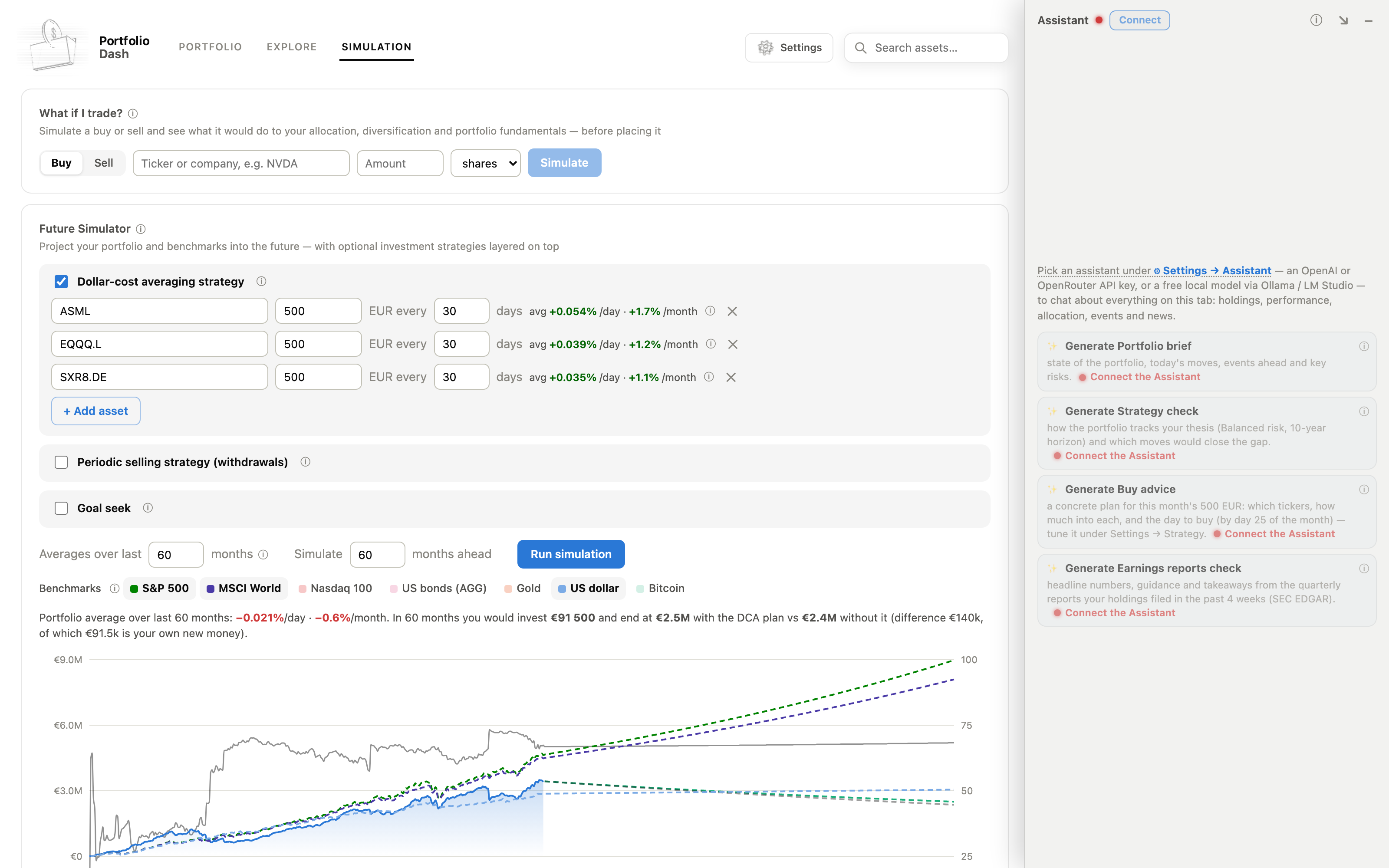Select the Sell toggle
Viewport: 1389px width, 868px height.
pyautogui.click(x=103, y=163)
